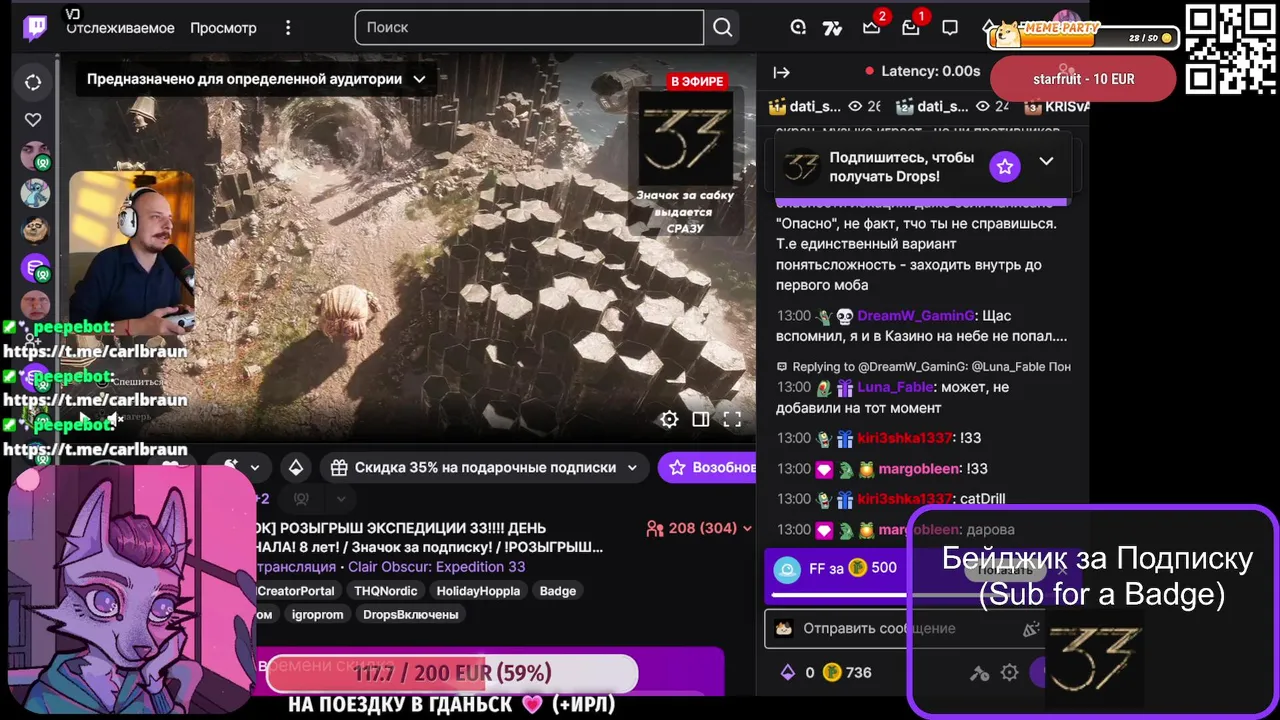Viewport: 1280px width, 720px height.
Task: Open whispers speech bubble icon
Action: click(950, 28)
